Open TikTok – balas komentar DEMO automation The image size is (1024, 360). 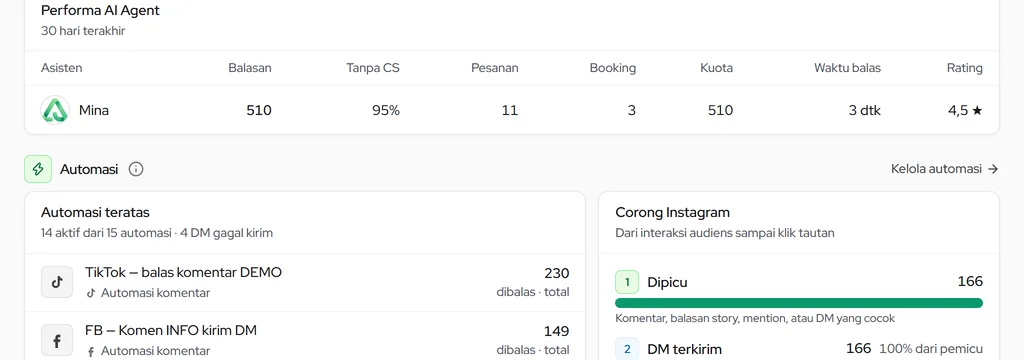pos(305,282)
